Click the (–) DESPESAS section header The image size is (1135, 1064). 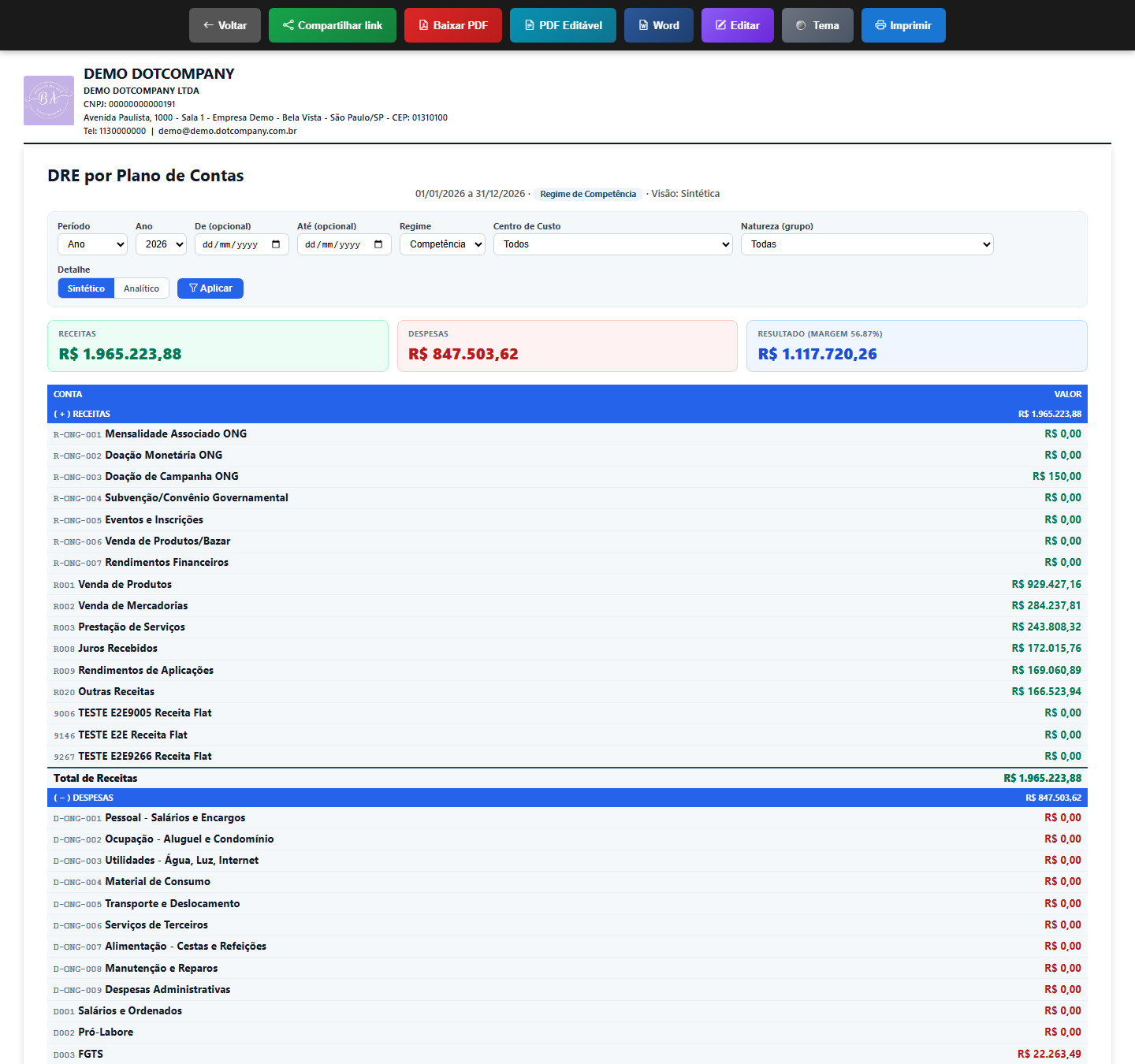coord(567,798)
